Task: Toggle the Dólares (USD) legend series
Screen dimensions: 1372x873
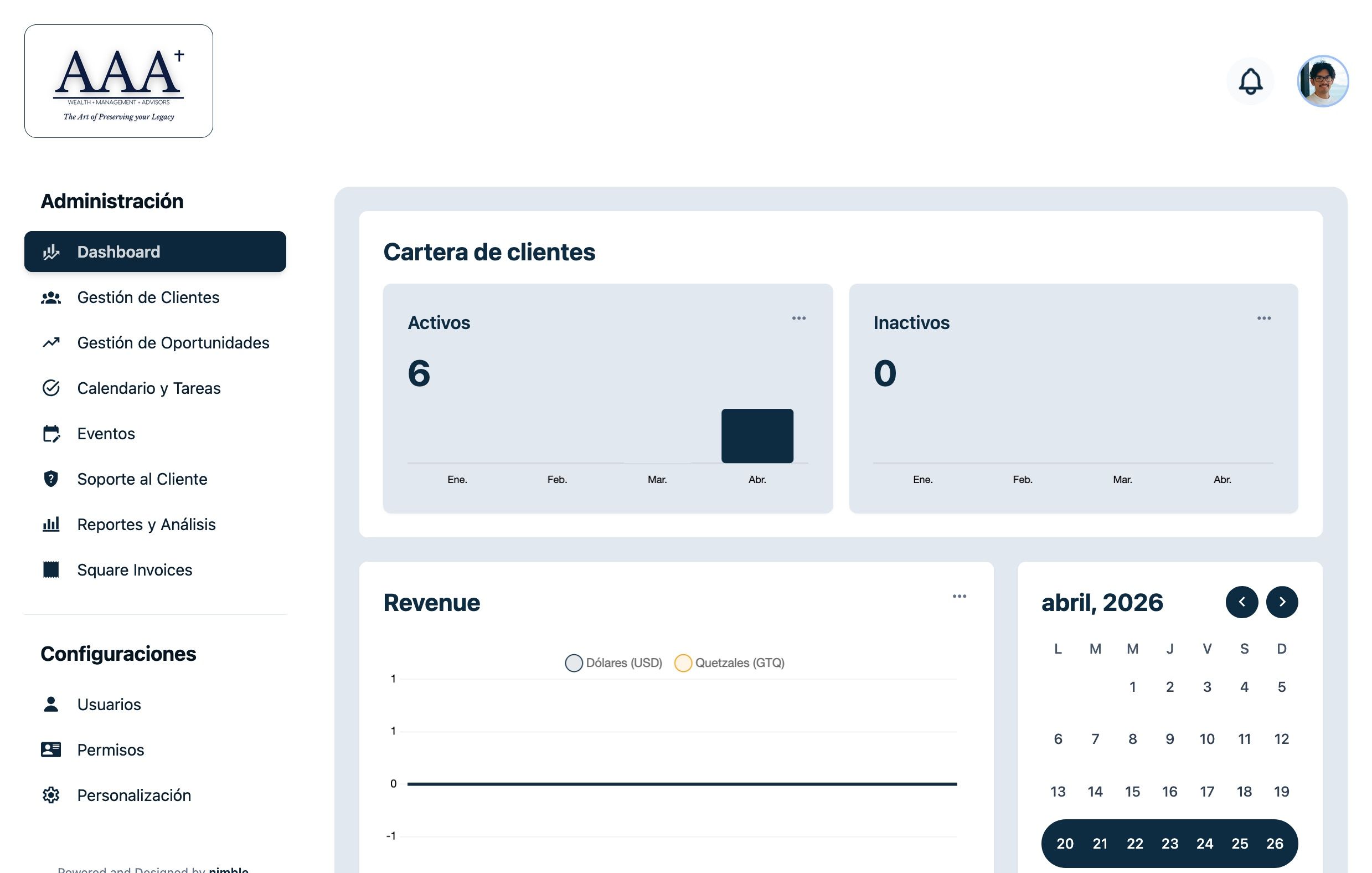Action: click(x=613, y=663)
